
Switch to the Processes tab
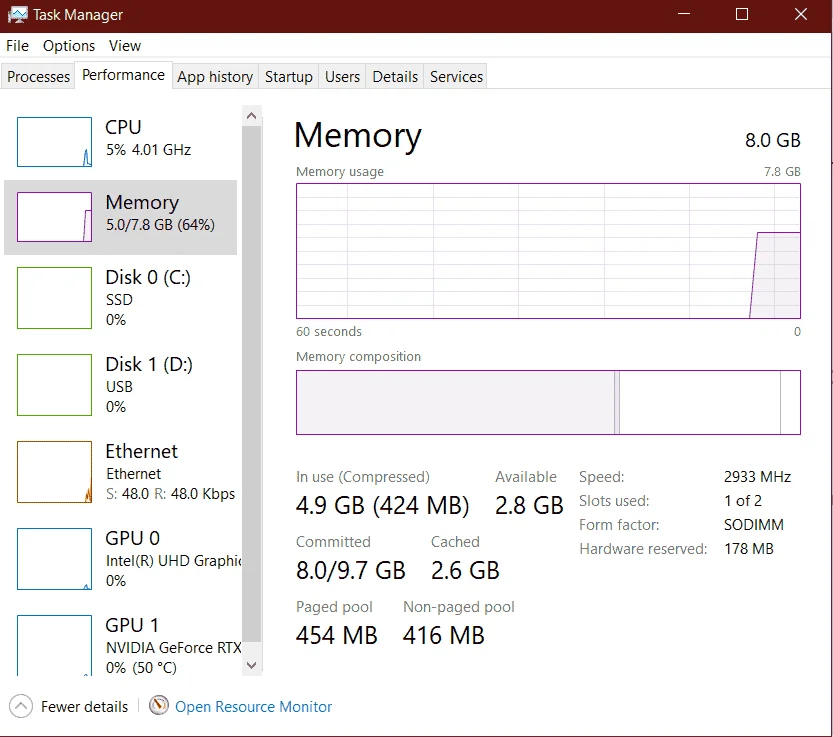[38, 77]
